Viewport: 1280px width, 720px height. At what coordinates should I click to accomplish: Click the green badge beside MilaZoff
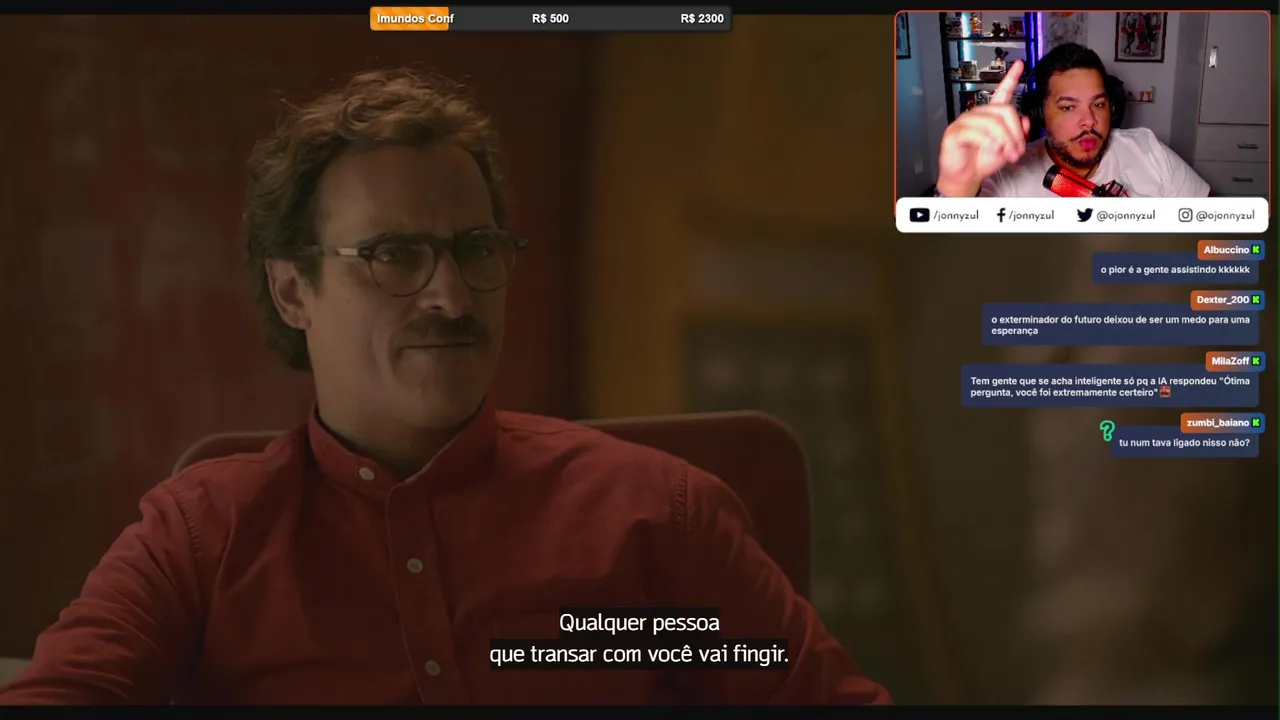(x=1256, y=361)
